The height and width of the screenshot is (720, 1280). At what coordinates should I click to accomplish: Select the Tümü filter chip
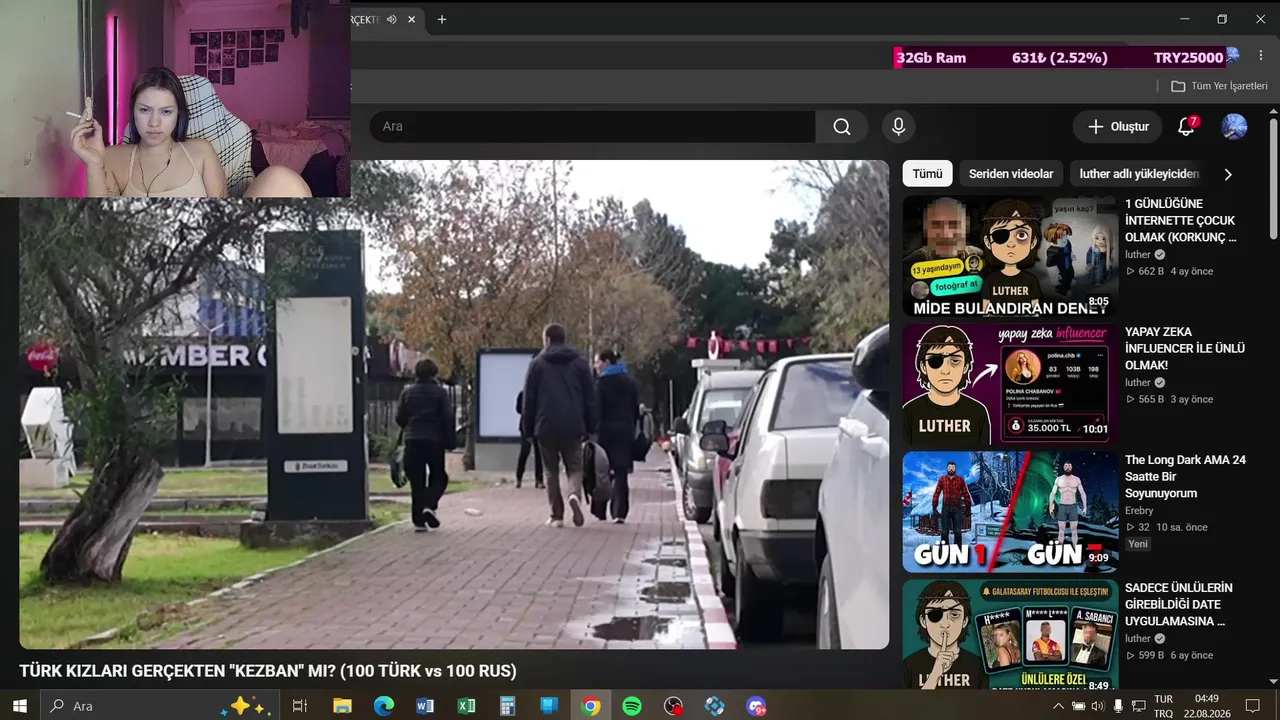click(x=927, y=174)
